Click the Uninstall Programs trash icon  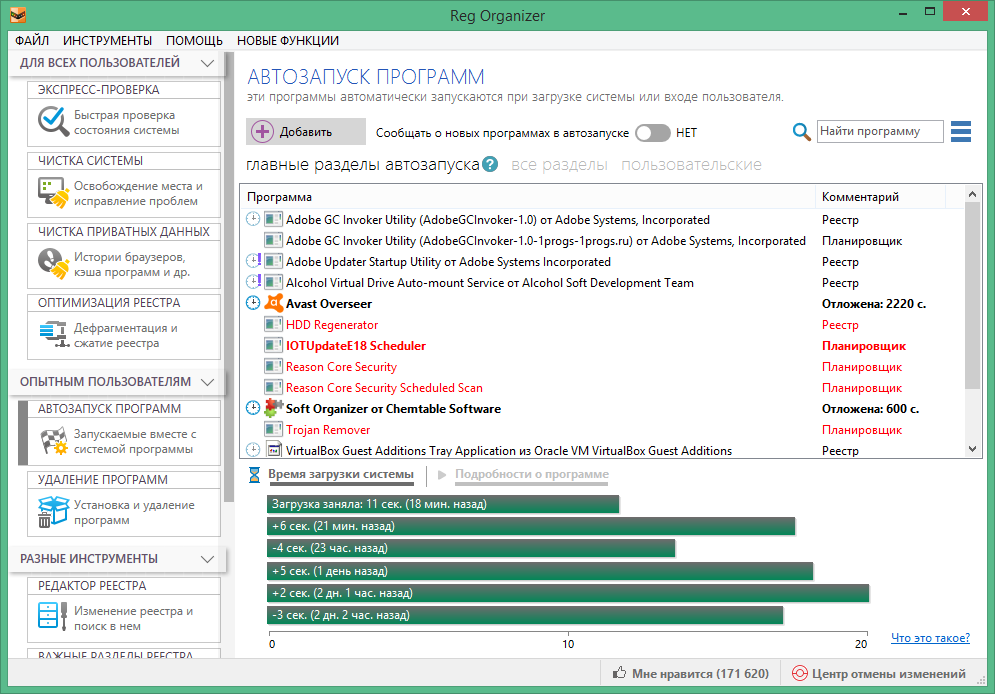click(52, 512)
